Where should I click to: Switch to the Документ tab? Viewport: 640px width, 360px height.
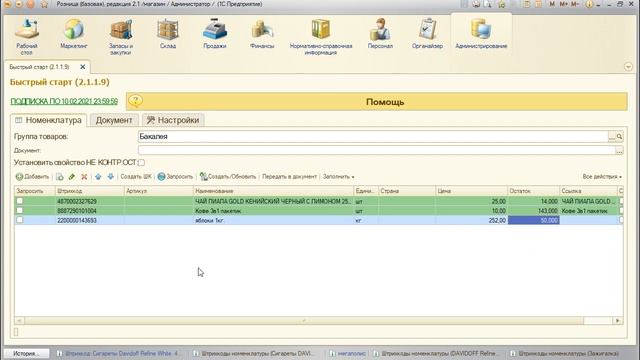[114, 120]
